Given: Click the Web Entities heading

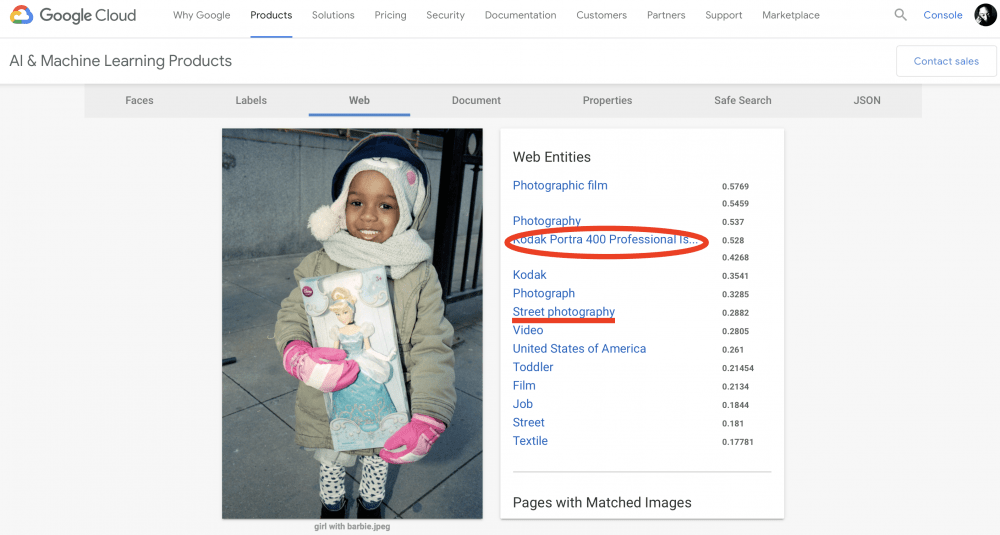Looking at the screenshot, I should (552, 157).
